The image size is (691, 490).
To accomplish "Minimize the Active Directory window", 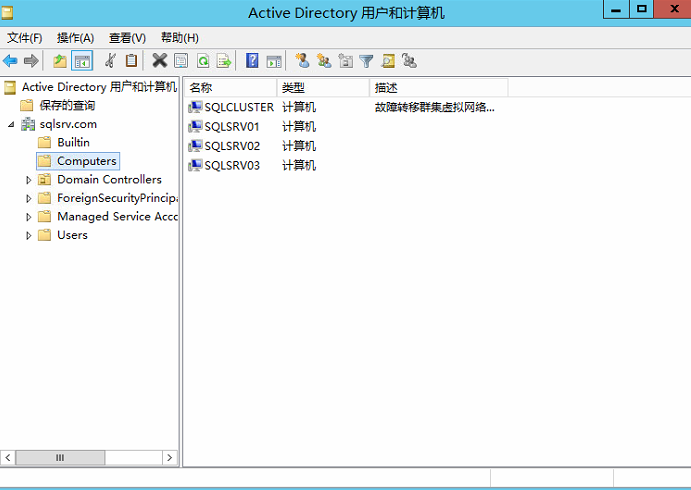I will point(616,10).
